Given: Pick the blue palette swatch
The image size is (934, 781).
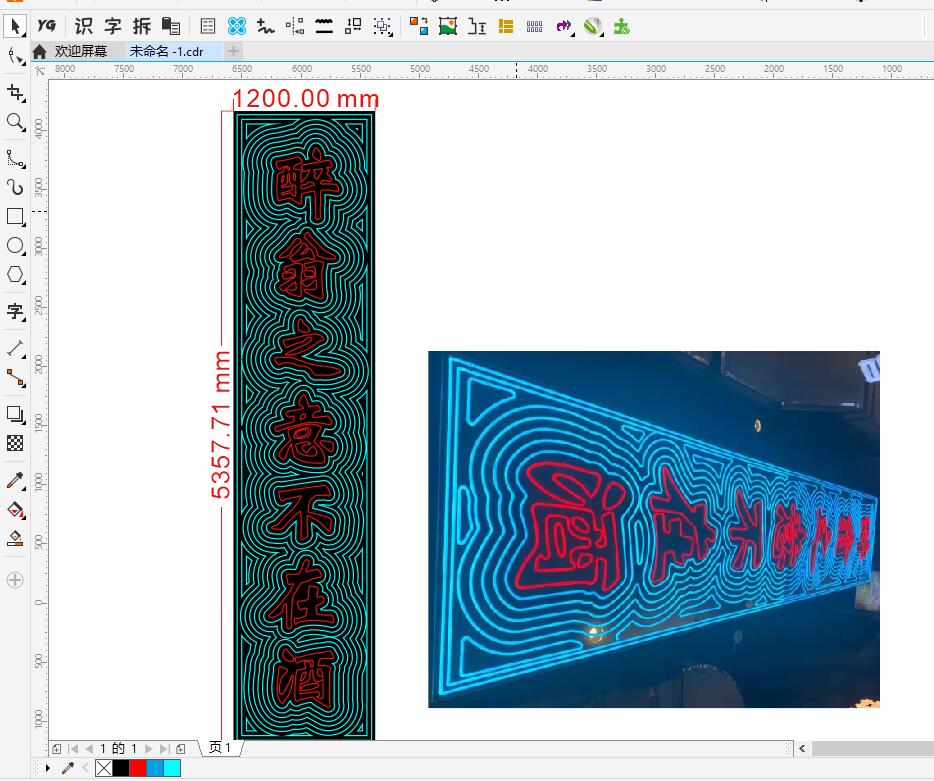Looking at the screenshot, I should pos(155,768).
